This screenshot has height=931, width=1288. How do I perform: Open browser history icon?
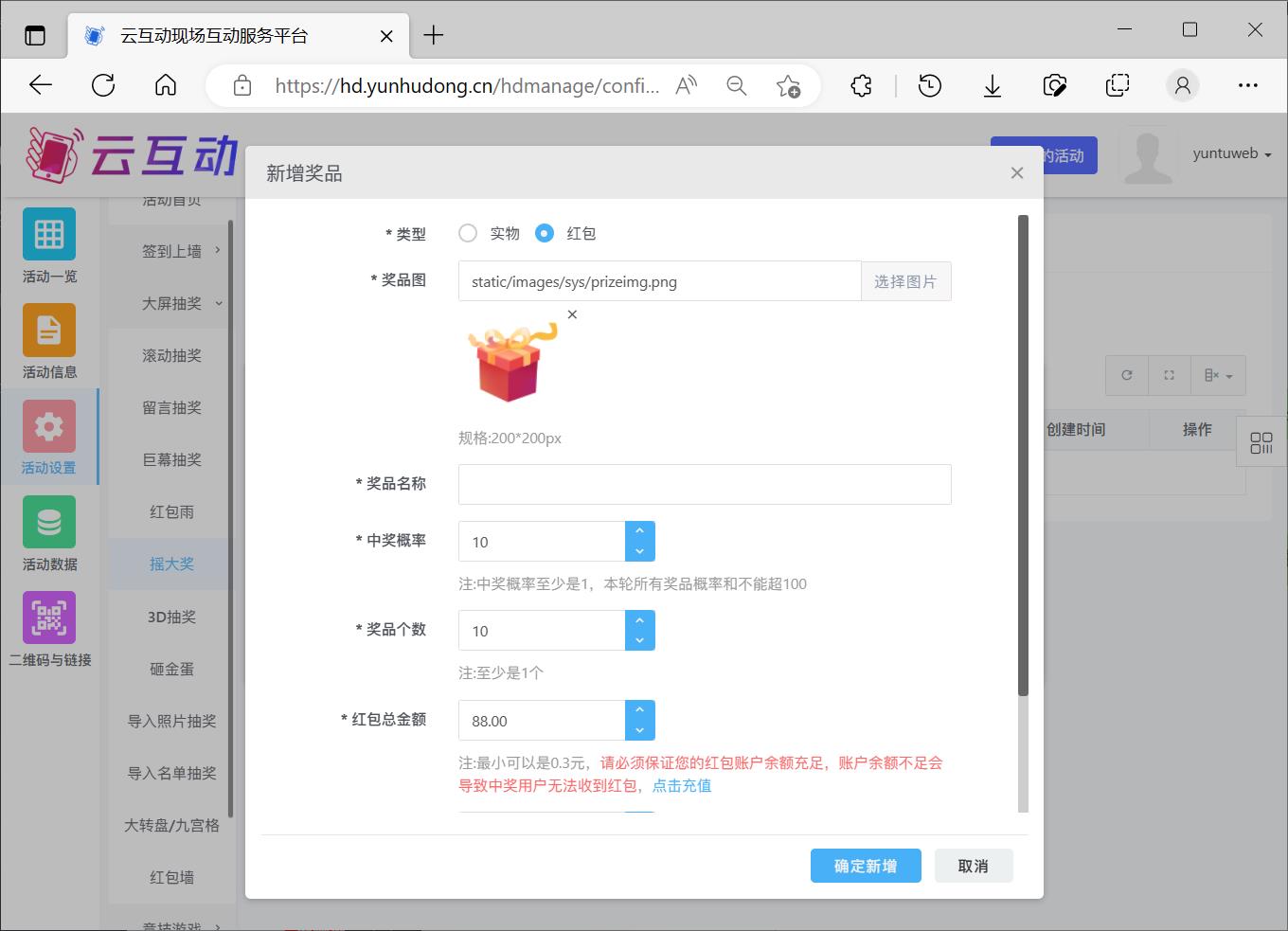click(x=930, y=85)
